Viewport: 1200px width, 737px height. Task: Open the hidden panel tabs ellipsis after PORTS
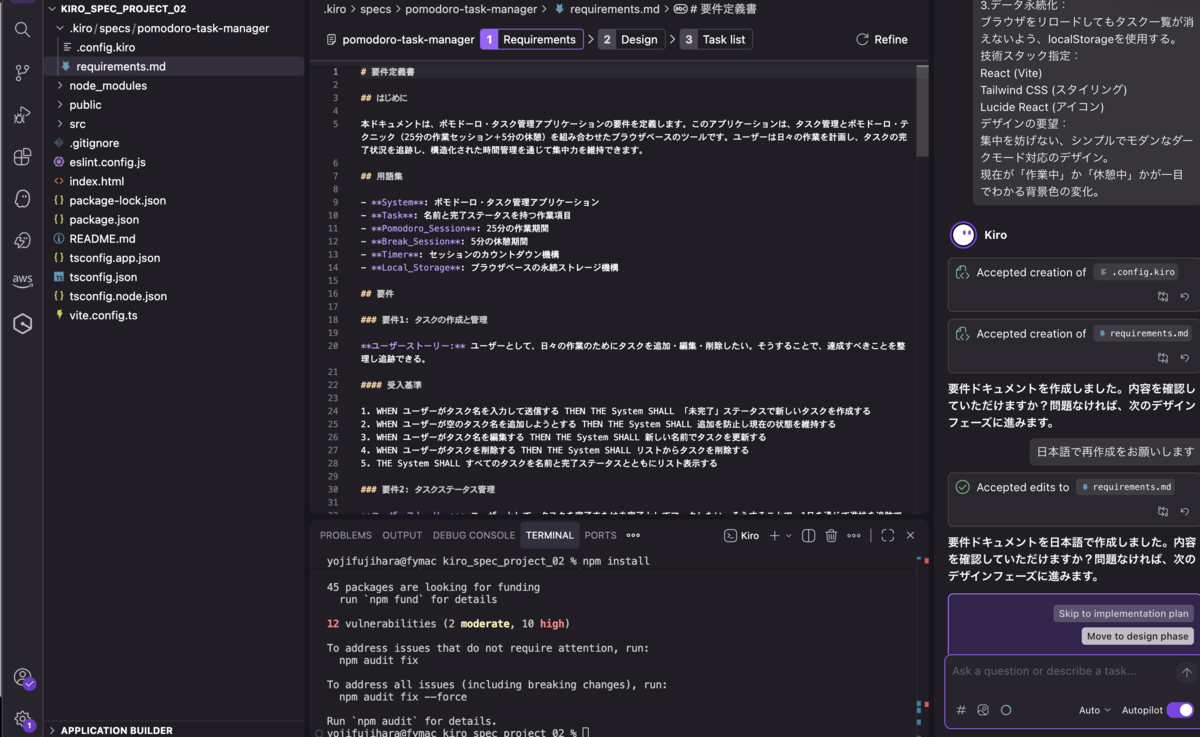[633, 536]
